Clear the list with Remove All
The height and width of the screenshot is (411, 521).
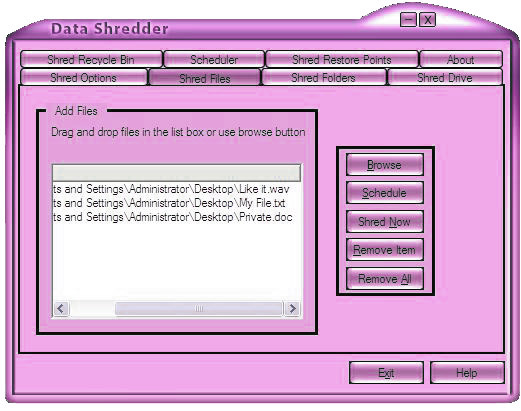click(385, 278)
